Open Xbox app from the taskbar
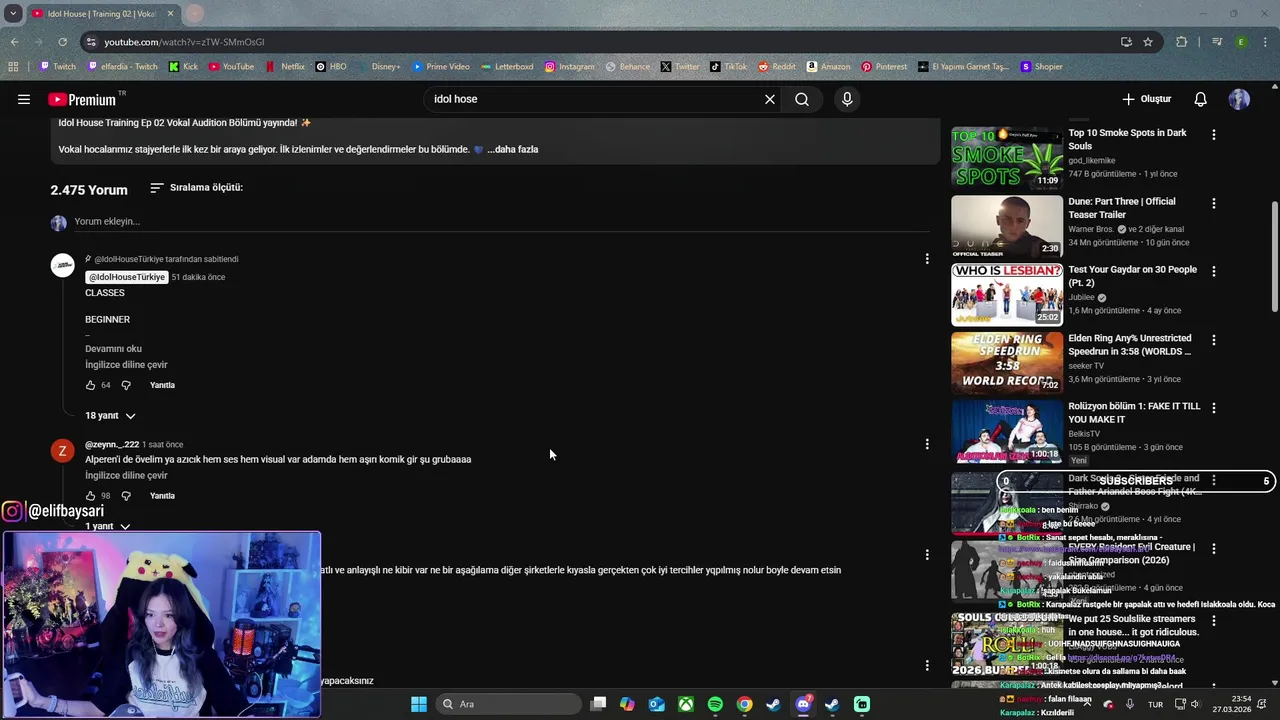Image resolution: width=1280 pixels, height=720 pixels. click(x=686, y=704)
